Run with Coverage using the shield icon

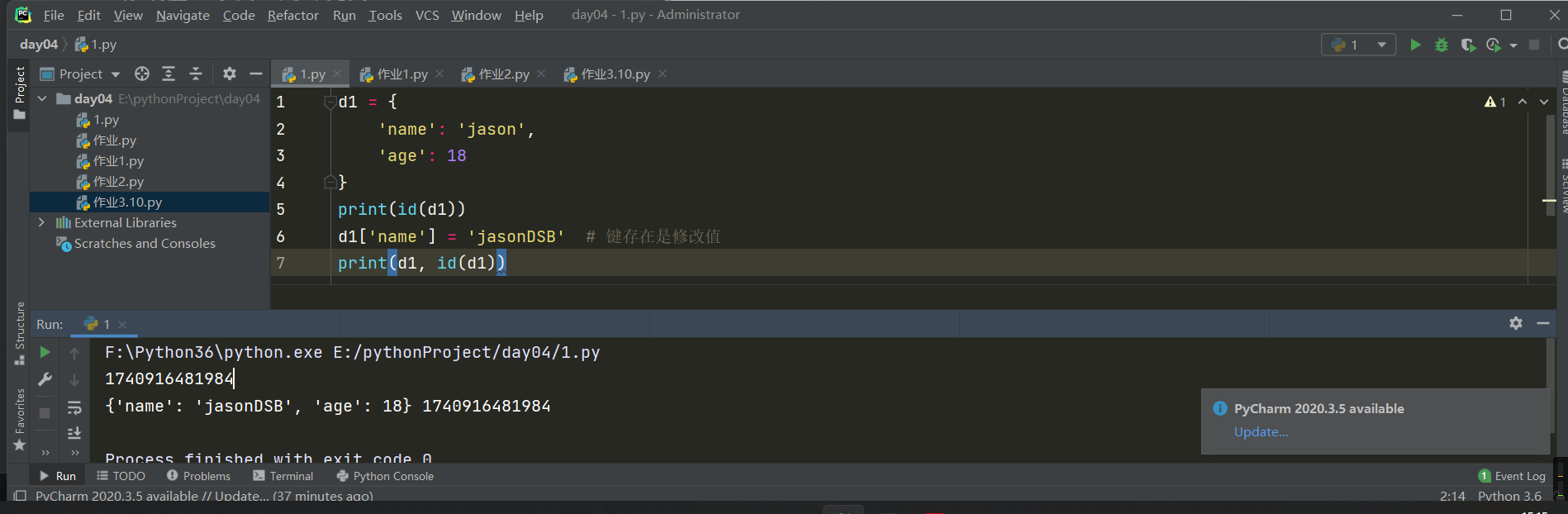click(1467, 45)
